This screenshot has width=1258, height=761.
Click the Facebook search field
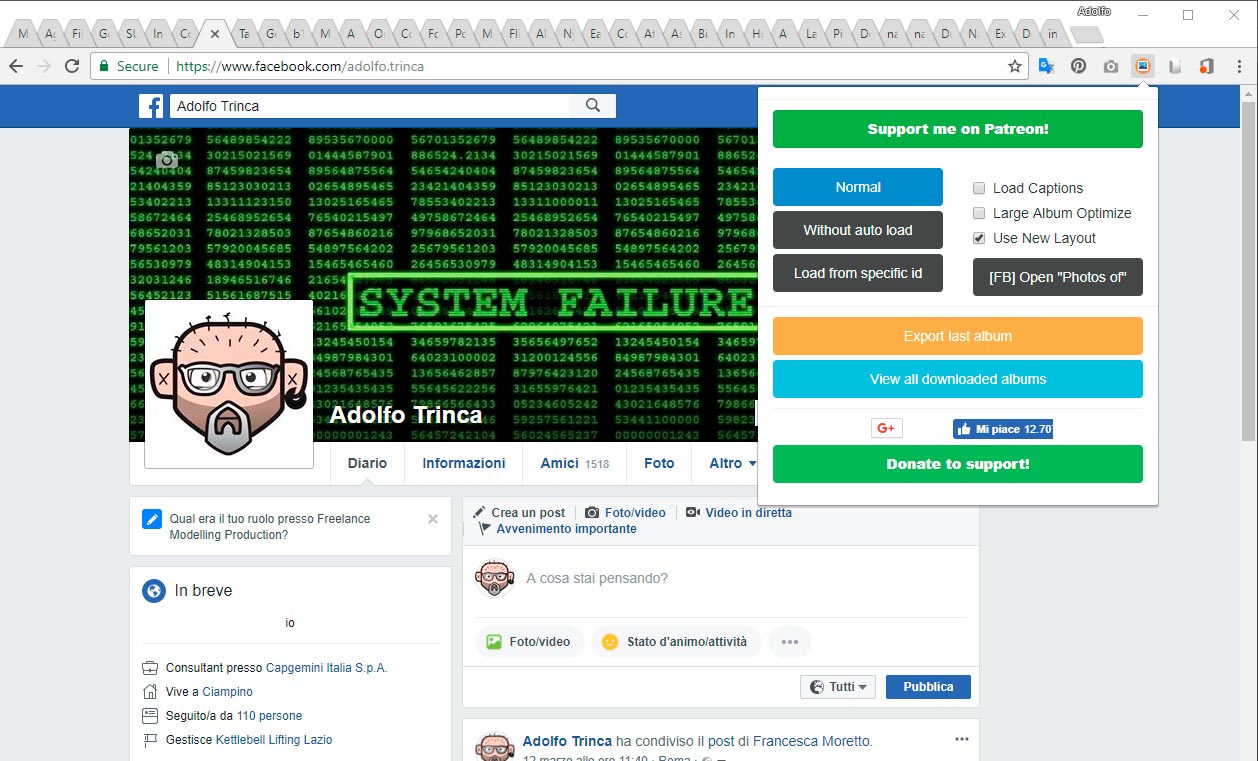369,106
